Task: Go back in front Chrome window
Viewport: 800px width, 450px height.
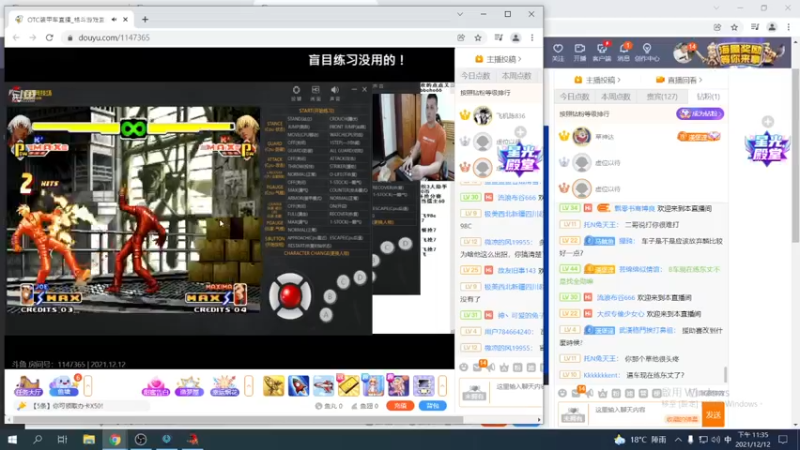Action: pyautogui.click(x=16, y=38)
